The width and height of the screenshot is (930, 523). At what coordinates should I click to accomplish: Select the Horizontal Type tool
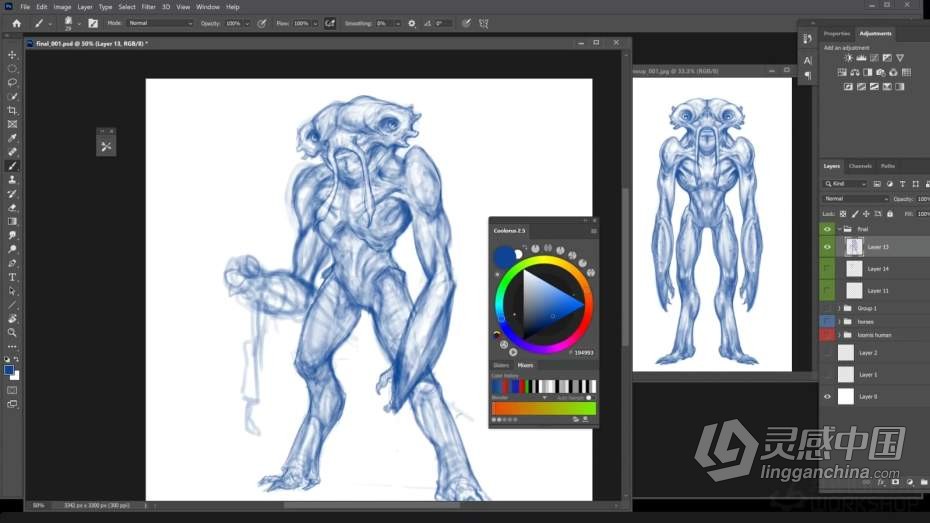(12, 277)
